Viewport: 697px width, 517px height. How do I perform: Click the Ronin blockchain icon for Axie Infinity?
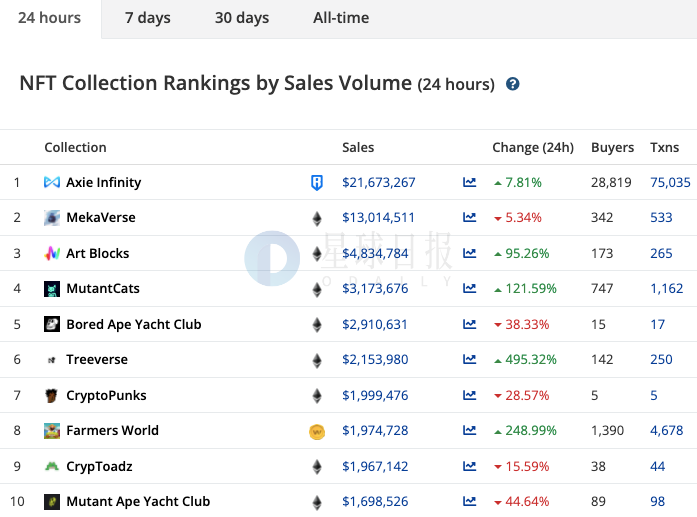(316, 182)
